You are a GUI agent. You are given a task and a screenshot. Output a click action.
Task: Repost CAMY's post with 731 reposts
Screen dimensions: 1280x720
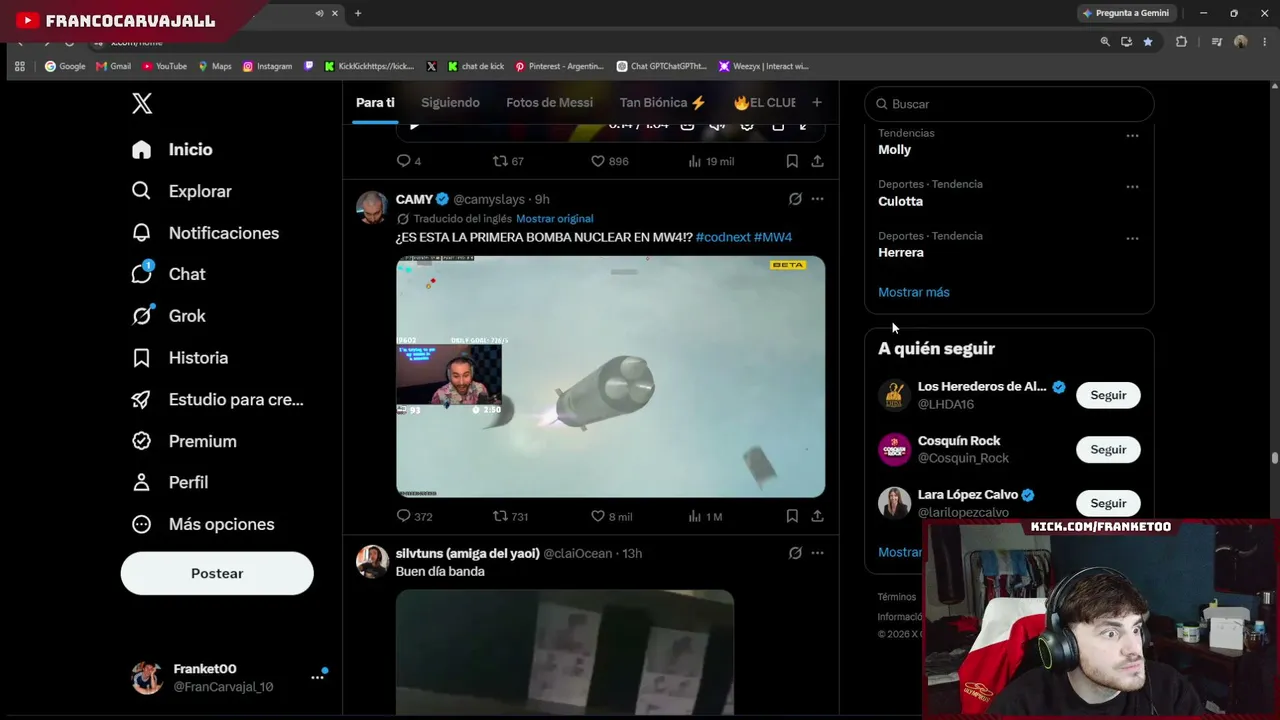[501, 516]
